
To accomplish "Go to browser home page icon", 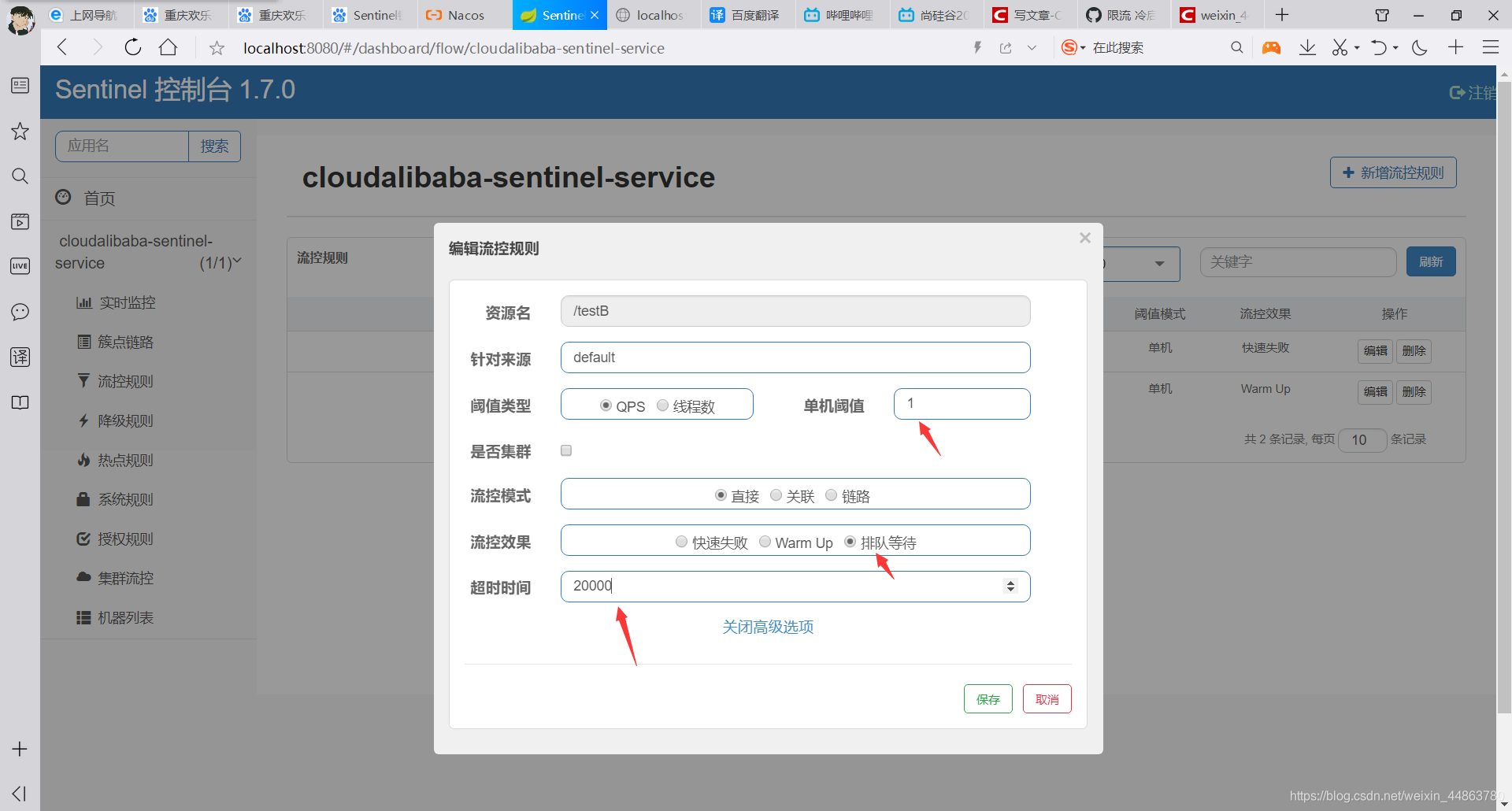I will coord(168,47).
